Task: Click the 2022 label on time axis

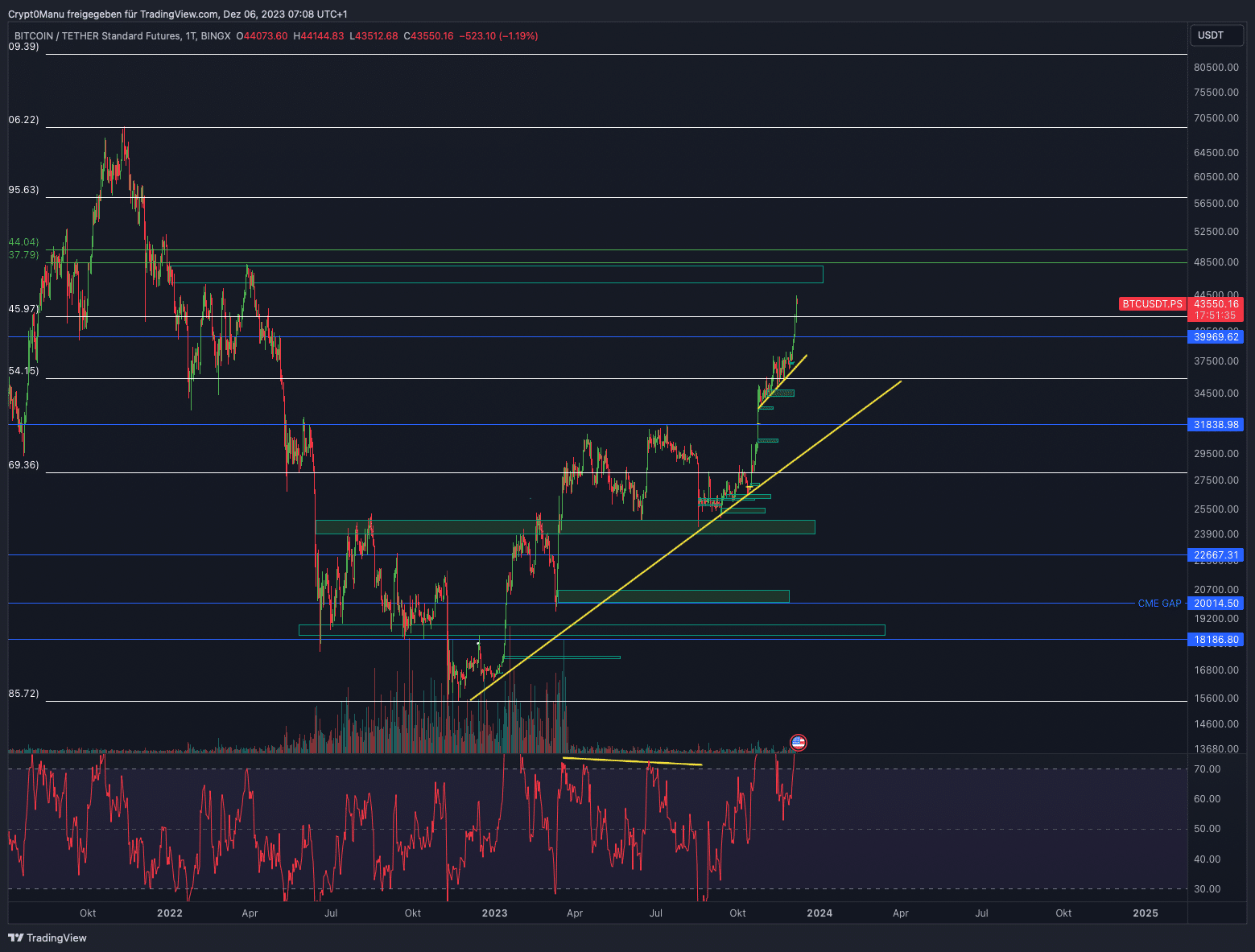Action: pyautogui.click(x=169, y=913)
